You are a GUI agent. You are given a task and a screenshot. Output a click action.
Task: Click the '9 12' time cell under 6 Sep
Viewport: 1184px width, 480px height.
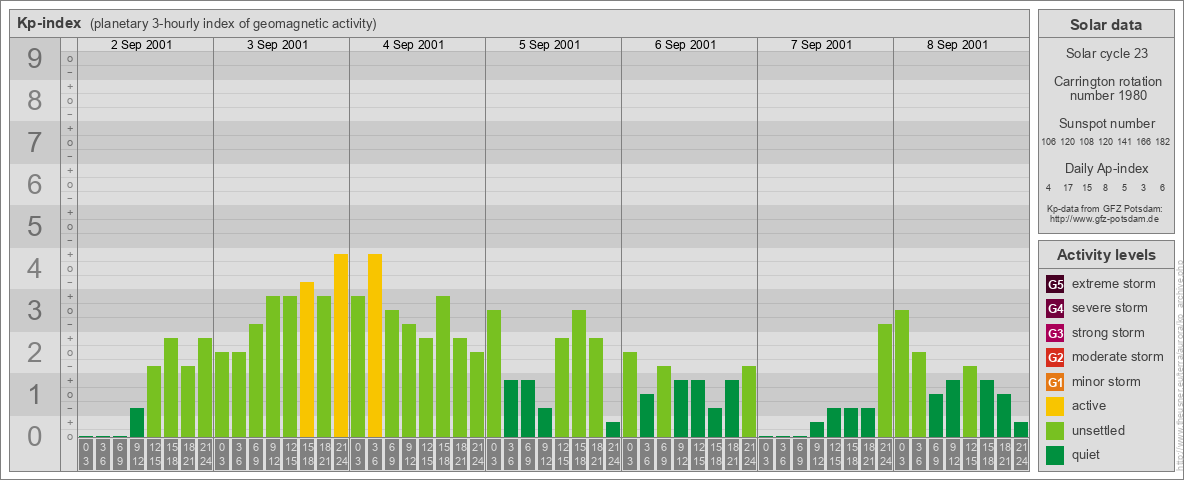pos(680,455)
